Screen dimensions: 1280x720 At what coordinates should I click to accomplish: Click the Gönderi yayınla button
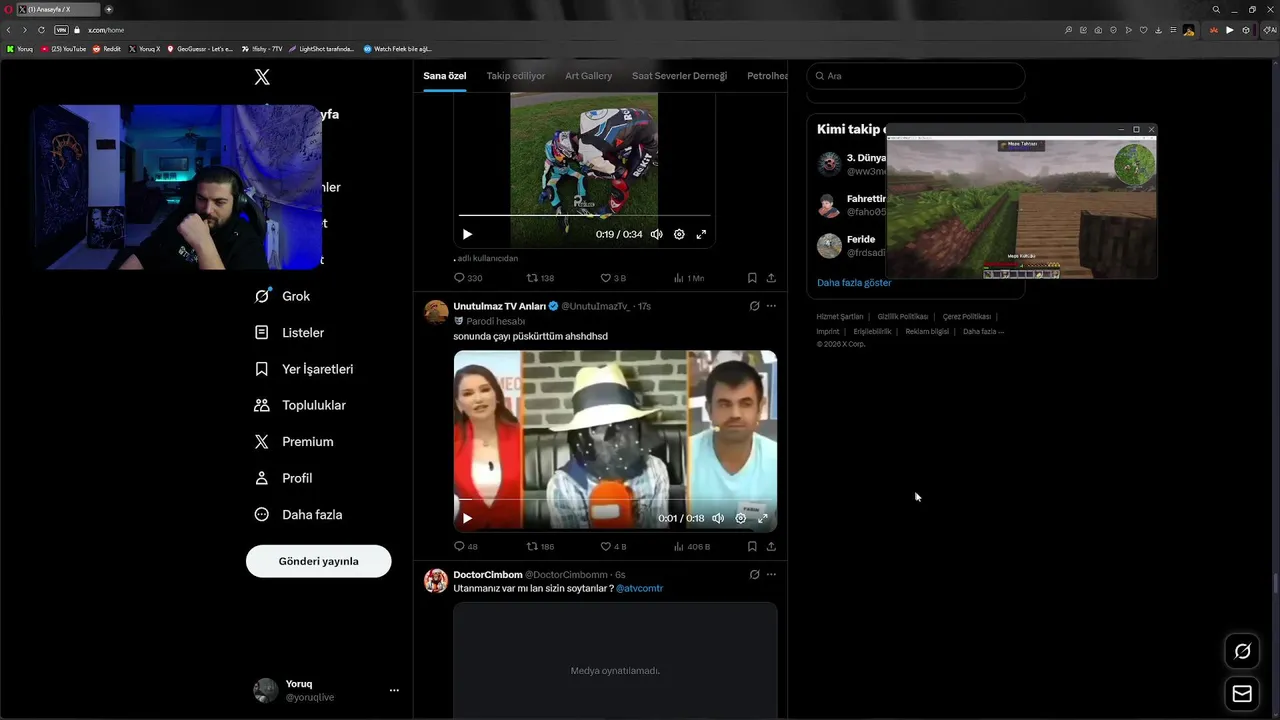[318, 561]
